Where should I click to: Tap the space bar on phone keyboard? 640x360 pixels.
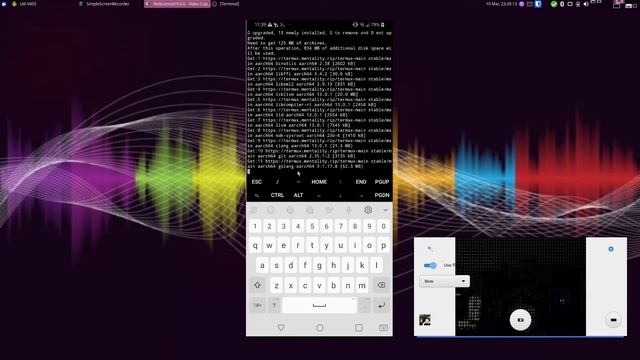[x=319, y=305]
